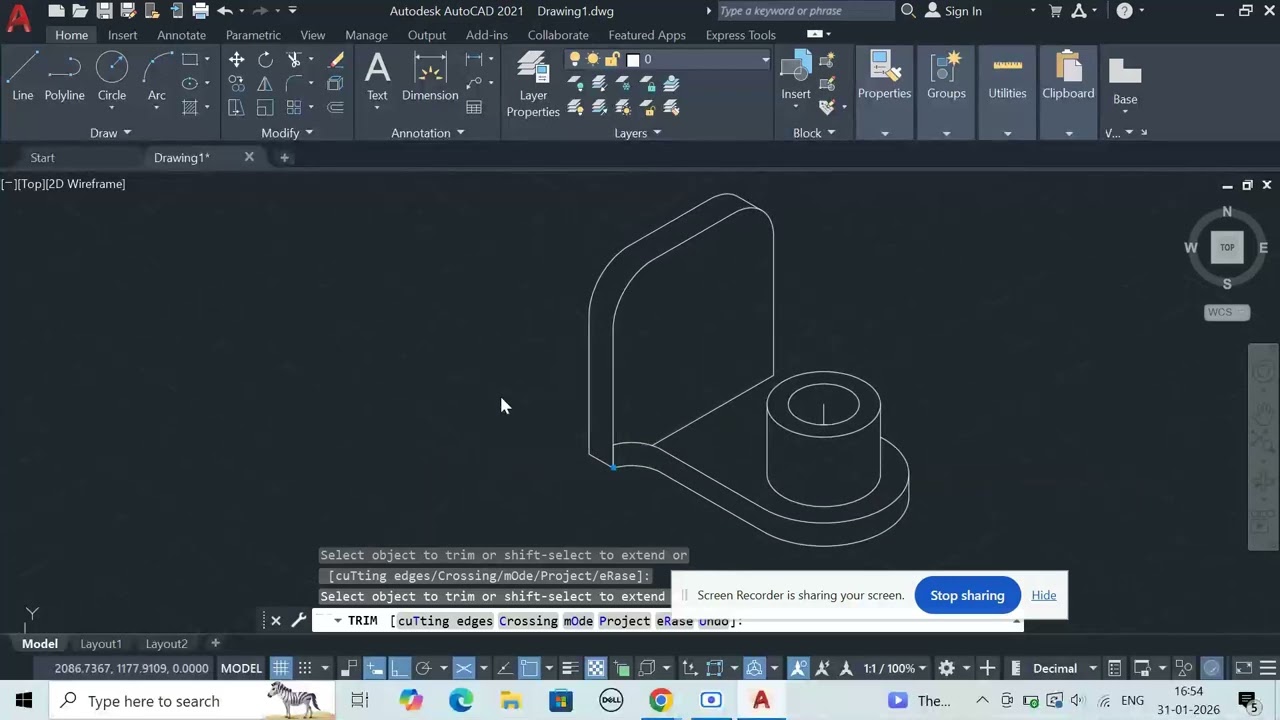Toggle transparency display in status bar

tap(595, 668)
